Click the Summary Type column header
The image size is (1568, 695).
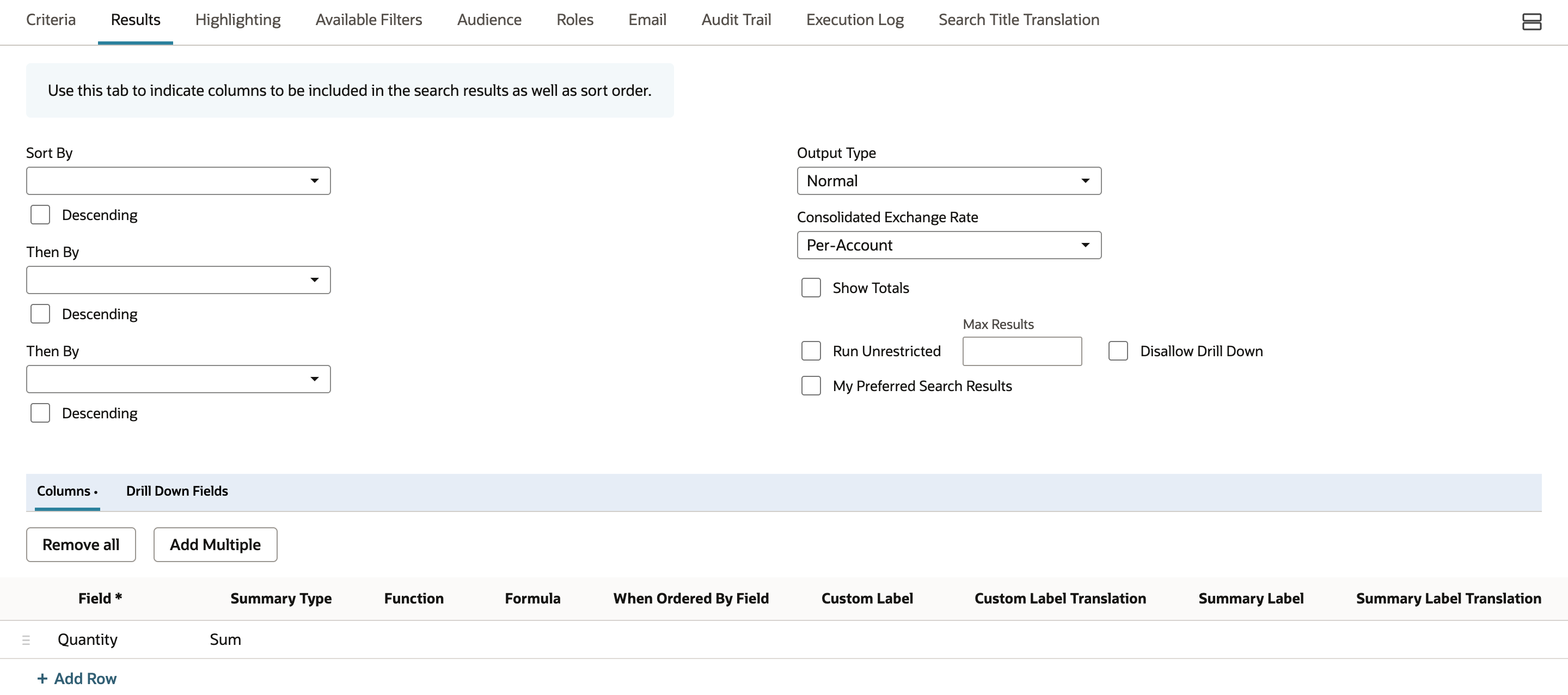(x=280, y=599)
